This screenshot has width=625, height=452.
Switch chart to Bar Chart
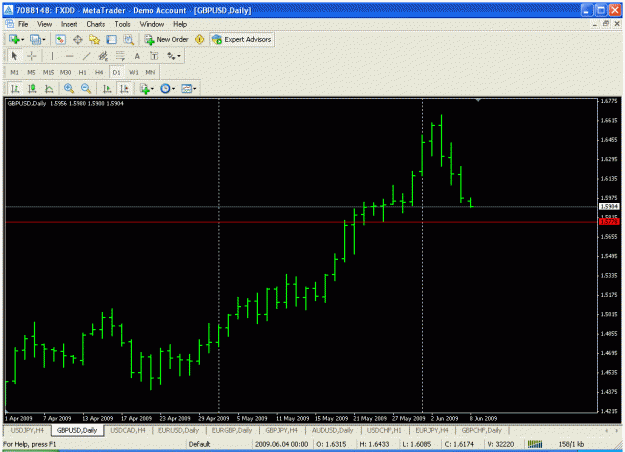[15, 88]
